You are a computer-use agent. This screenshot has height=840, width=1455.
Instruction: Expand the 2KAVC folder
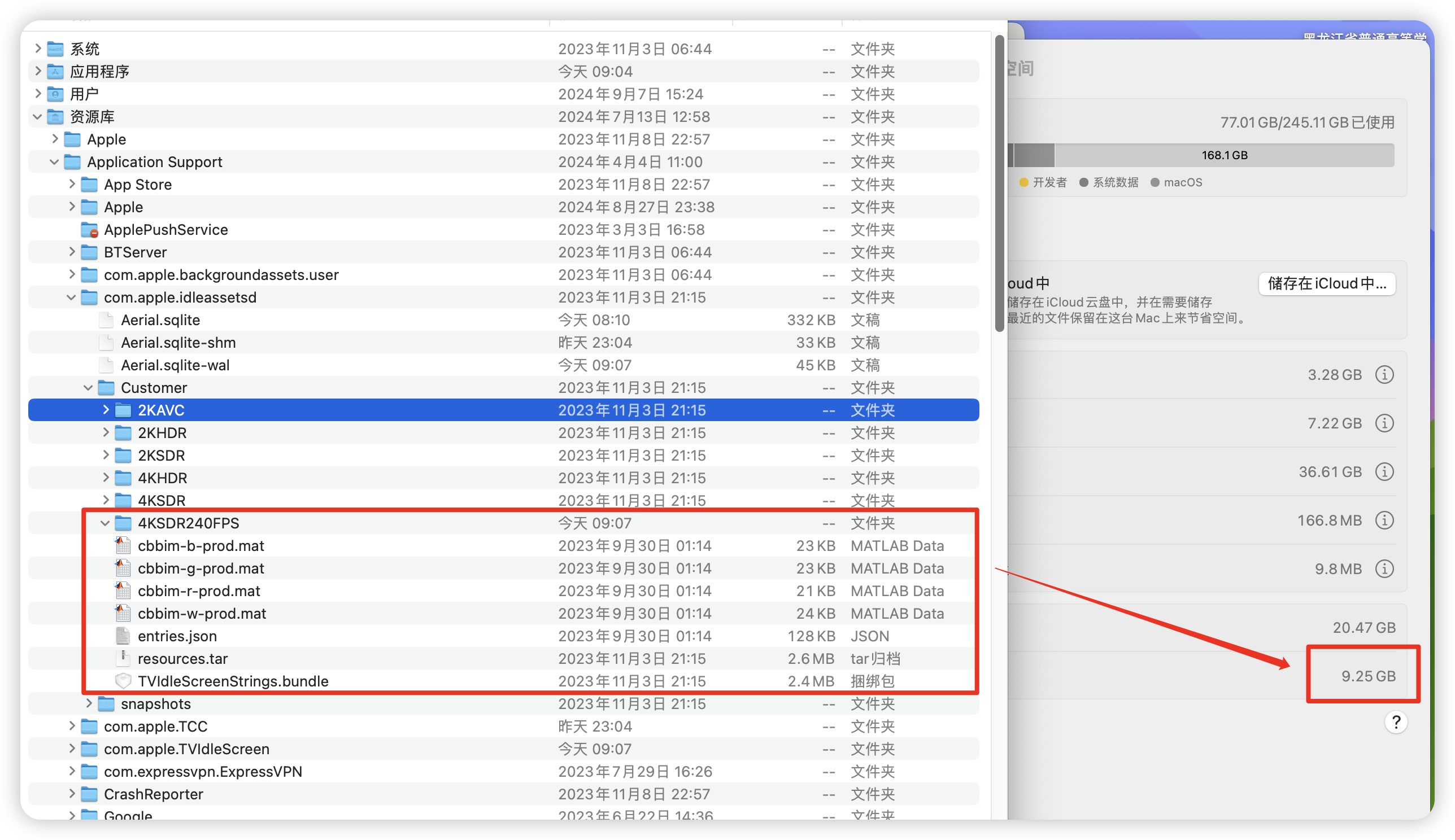pos(106,410)
